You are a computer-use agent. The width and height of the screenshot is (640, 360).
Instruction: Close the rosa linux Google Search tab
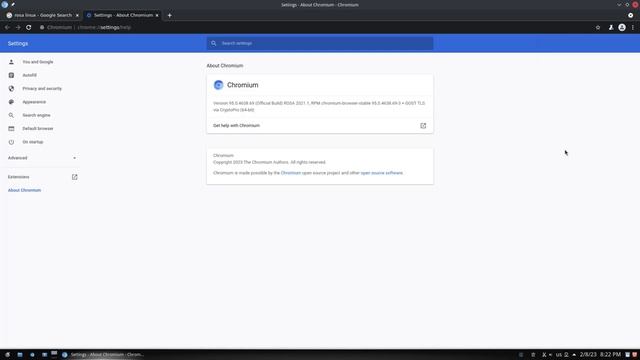(x=77, y=16)
